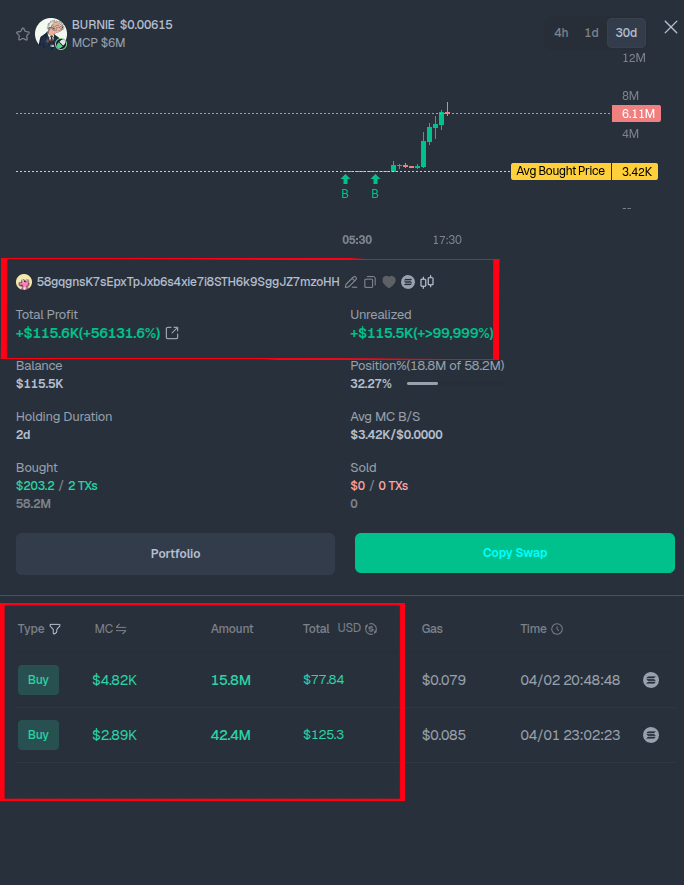
Task: Switch chart to 1d timeframe
Action: tap(591, 33)
